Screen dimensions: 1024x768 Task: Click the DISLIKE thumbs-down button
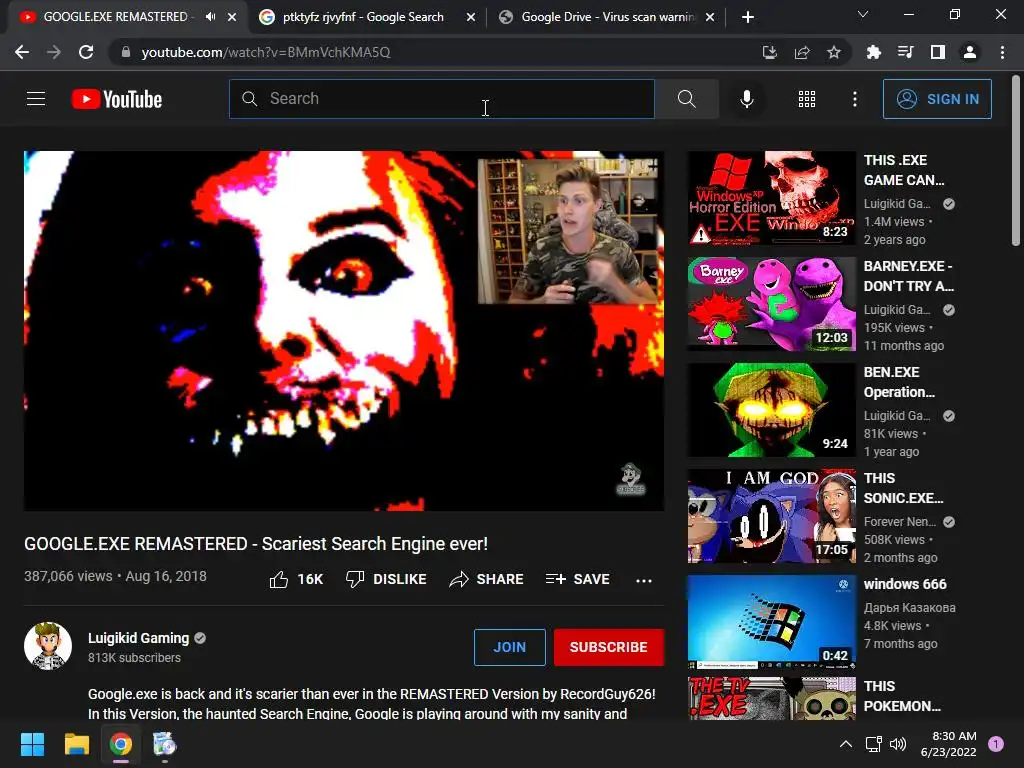(386, 579)
